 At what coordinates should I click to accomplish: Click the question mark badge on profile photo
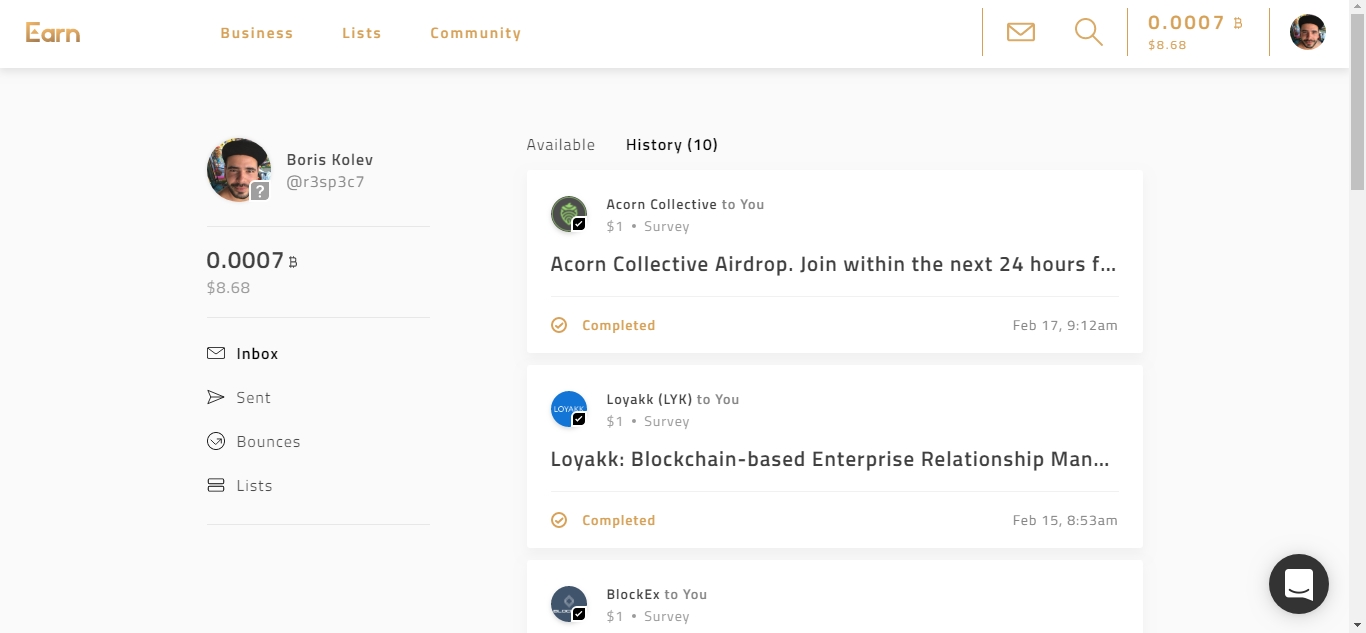click(x=260, y=191)
